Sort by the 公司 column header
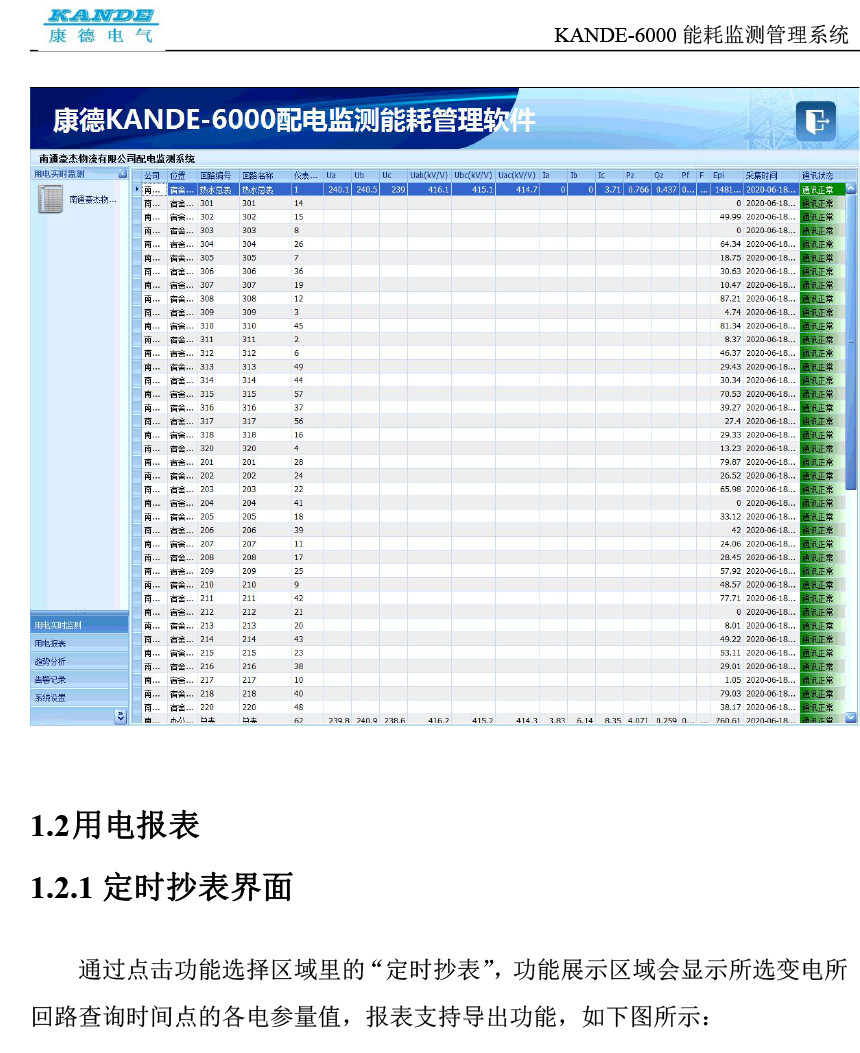This screenshot has height=1053, width=860. [x=154, y=175]
